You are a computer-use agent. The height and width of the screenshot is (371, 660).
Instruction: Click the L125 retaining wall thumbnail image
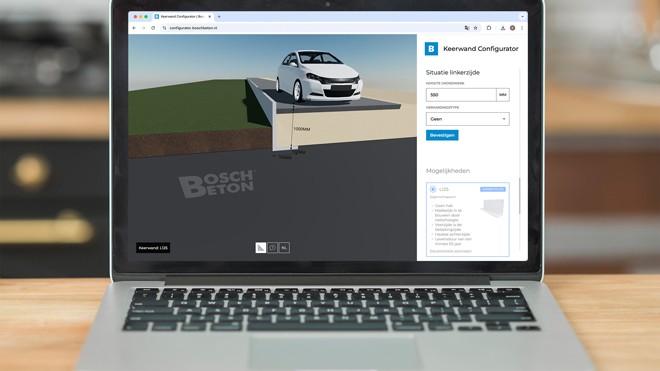(x=493, y=208)
